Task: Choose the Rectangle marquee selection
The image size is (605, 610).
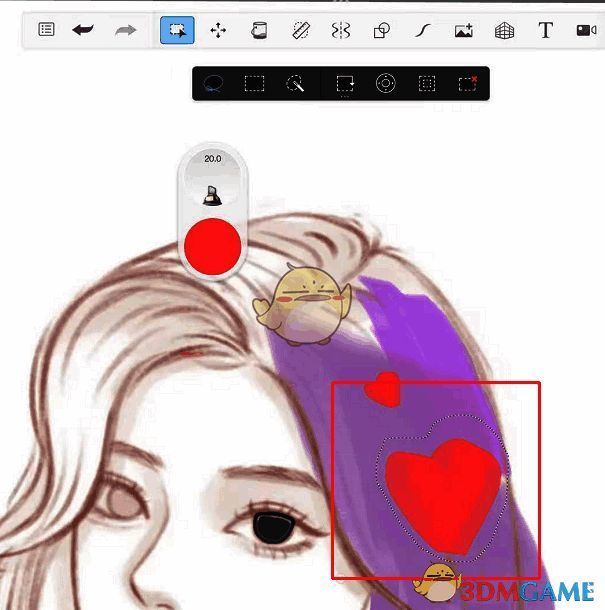Action: pyautogui.click(x=254, y=84)
